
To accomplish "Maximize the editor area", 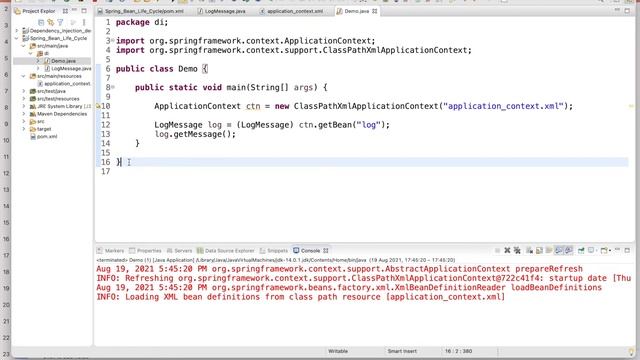I will point(627,11).
